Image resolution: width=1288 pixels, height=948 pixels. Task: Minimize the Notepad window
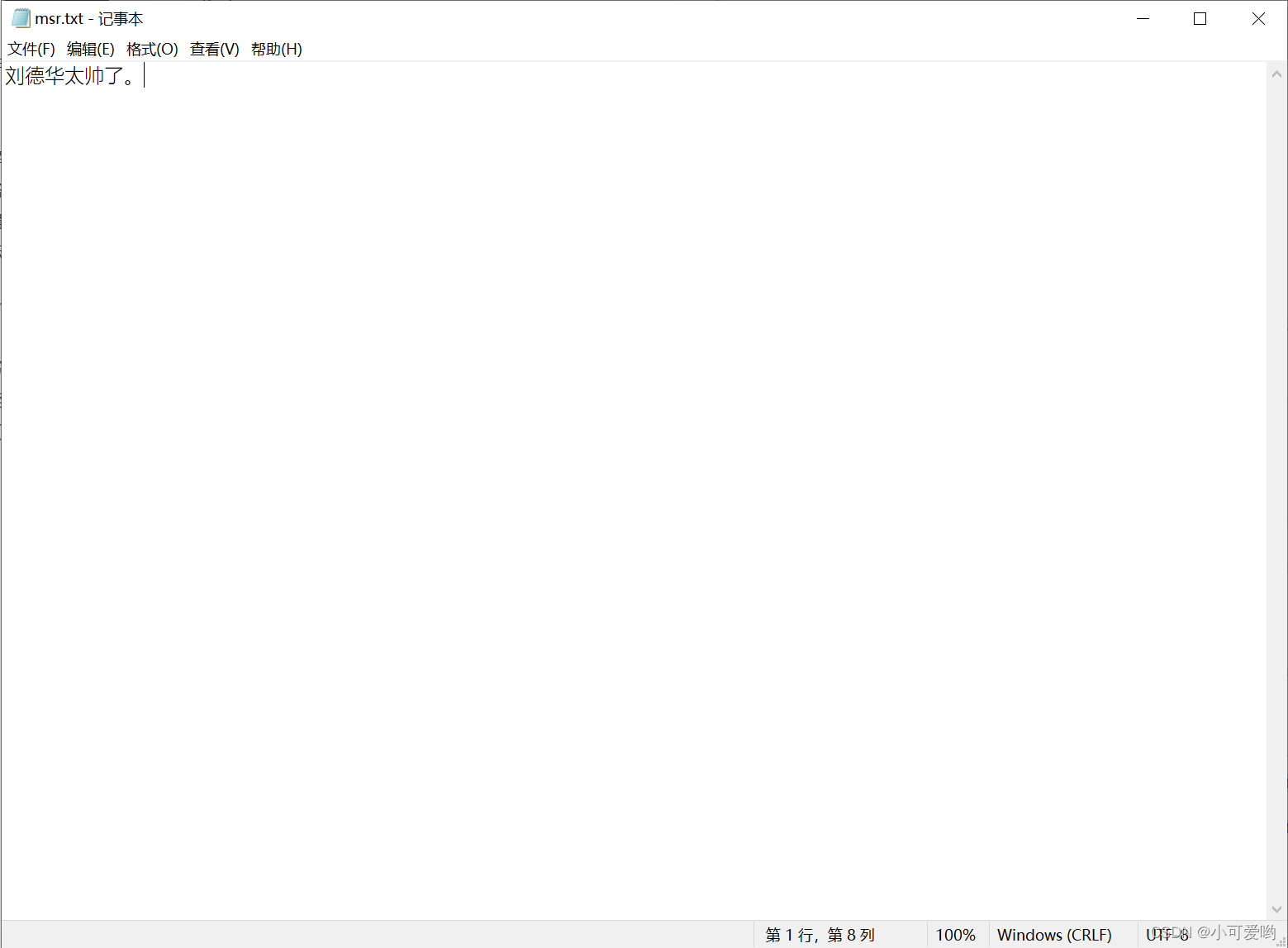click(x=1143, y=18)
